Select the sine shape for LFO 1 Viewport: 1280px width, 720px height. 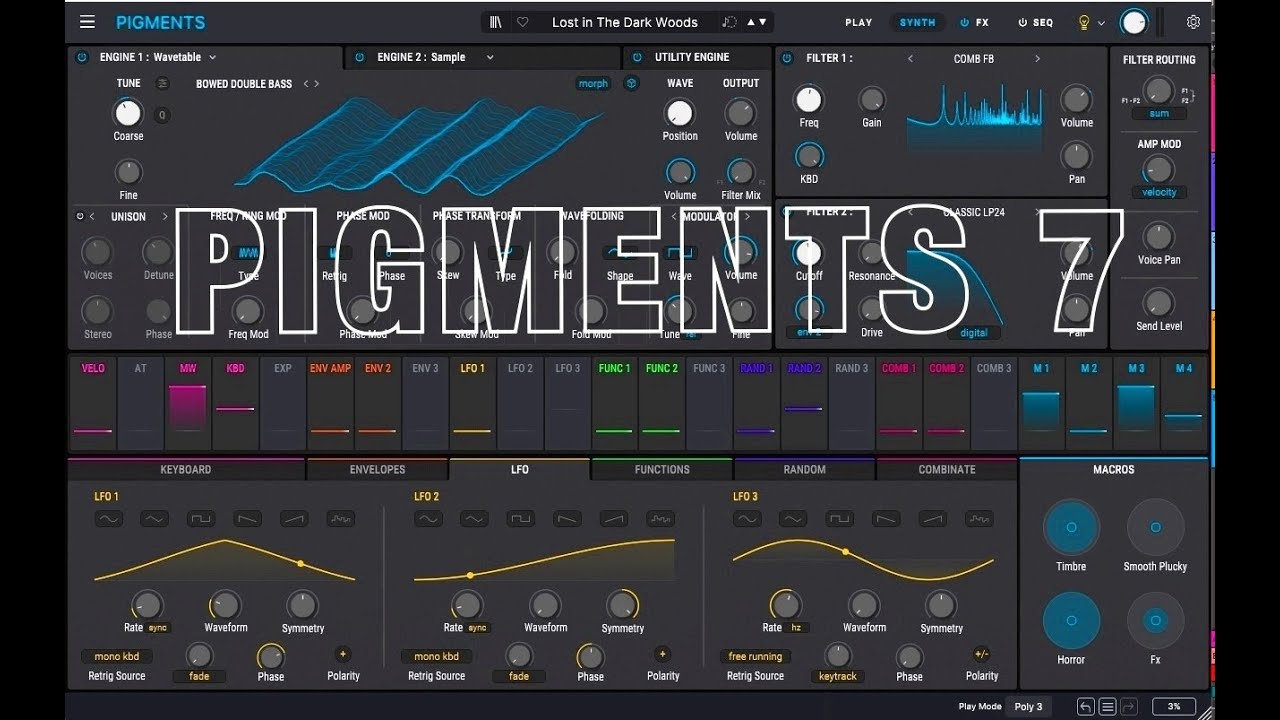tap(109, 519)
